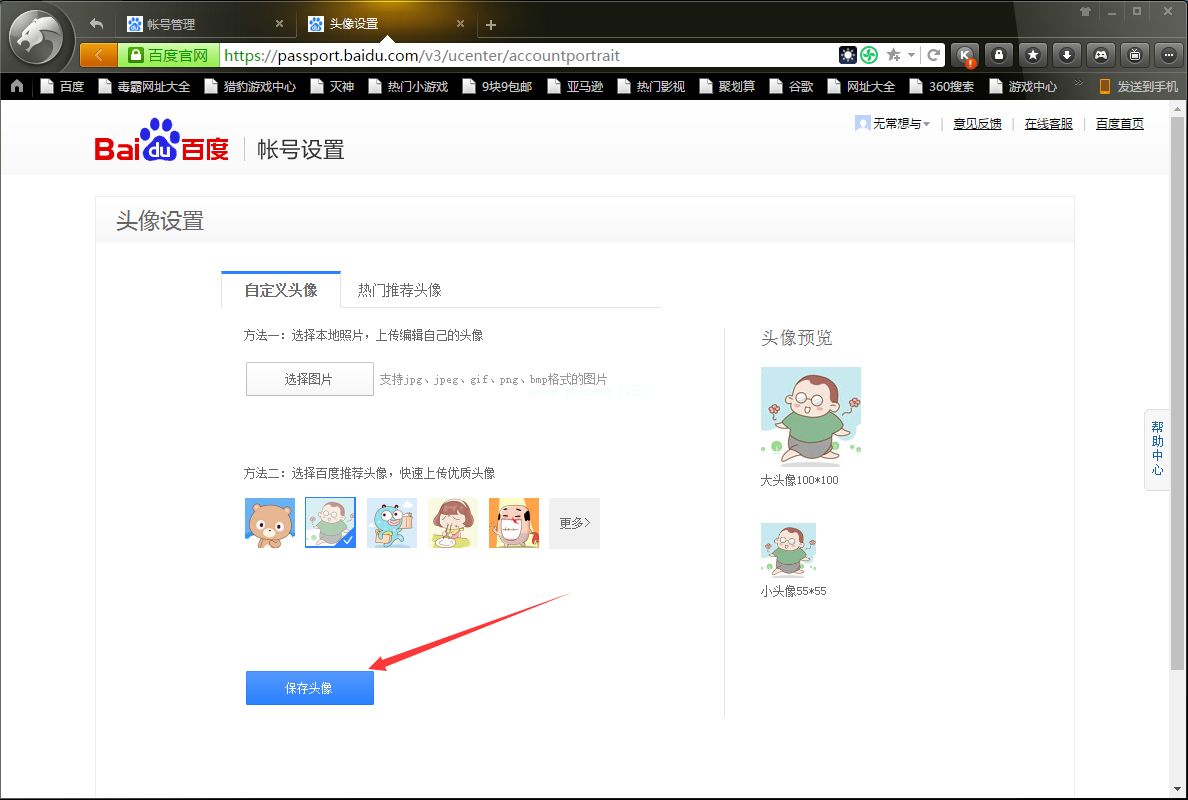Image resolution: width=1188 pixels, height=800 pixels.
Task: Open the browser's download manager icon
Action: point(1066,55)
